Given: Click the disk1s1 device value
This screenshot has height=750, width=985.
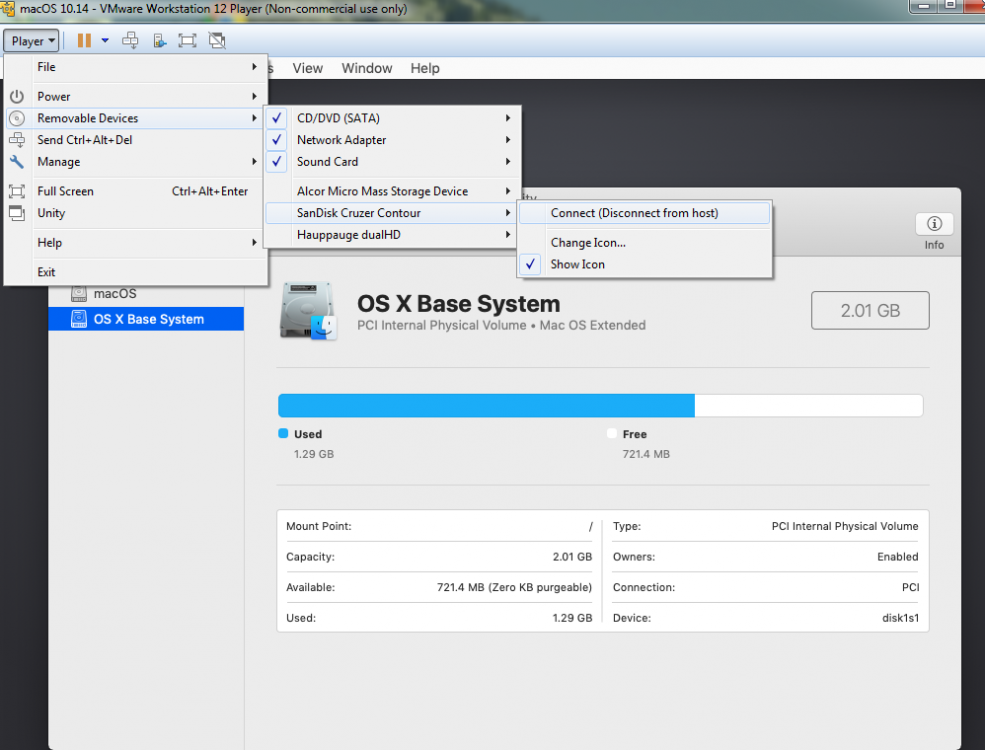Looking at the screenshot, I should (900, 618).
